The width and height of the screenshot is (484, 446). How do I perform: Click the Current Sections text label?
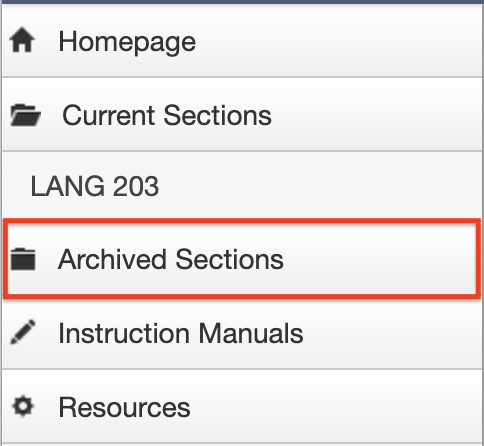point(167,115)
